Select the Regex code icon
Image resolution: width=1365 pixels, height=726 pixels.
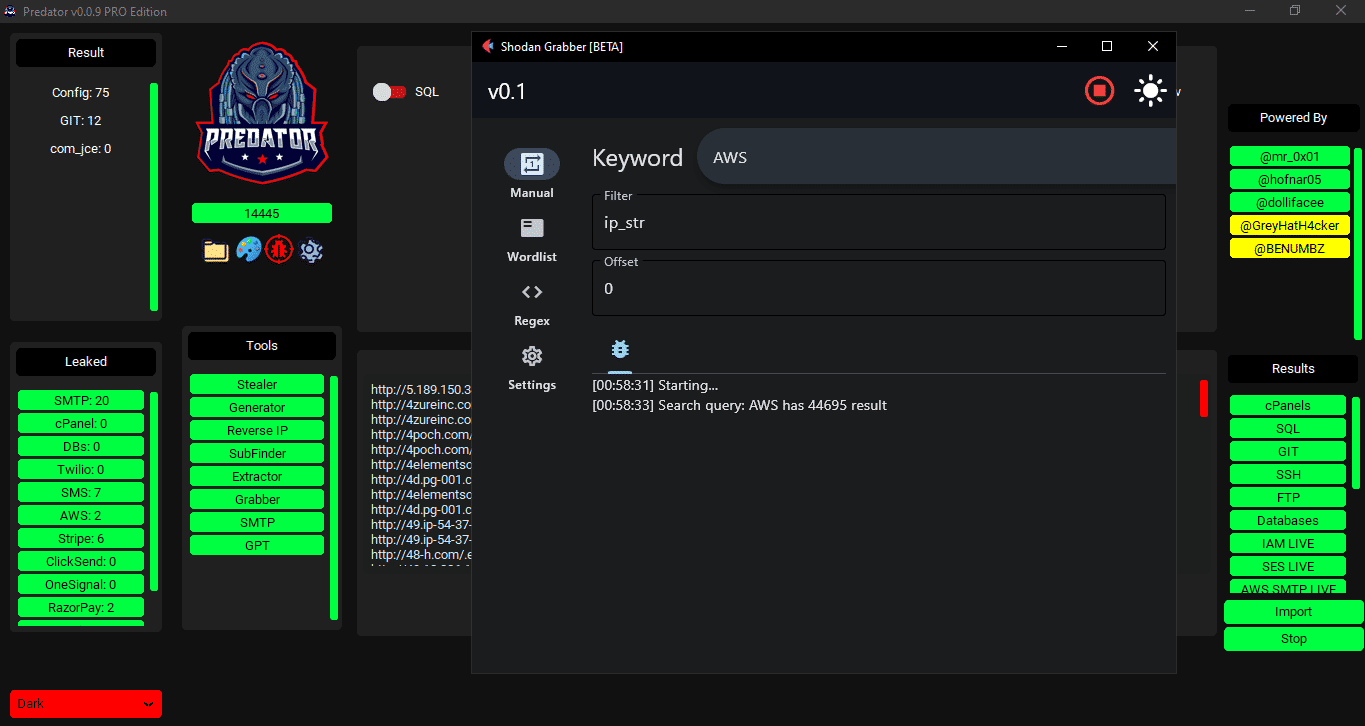click(532, 293)
